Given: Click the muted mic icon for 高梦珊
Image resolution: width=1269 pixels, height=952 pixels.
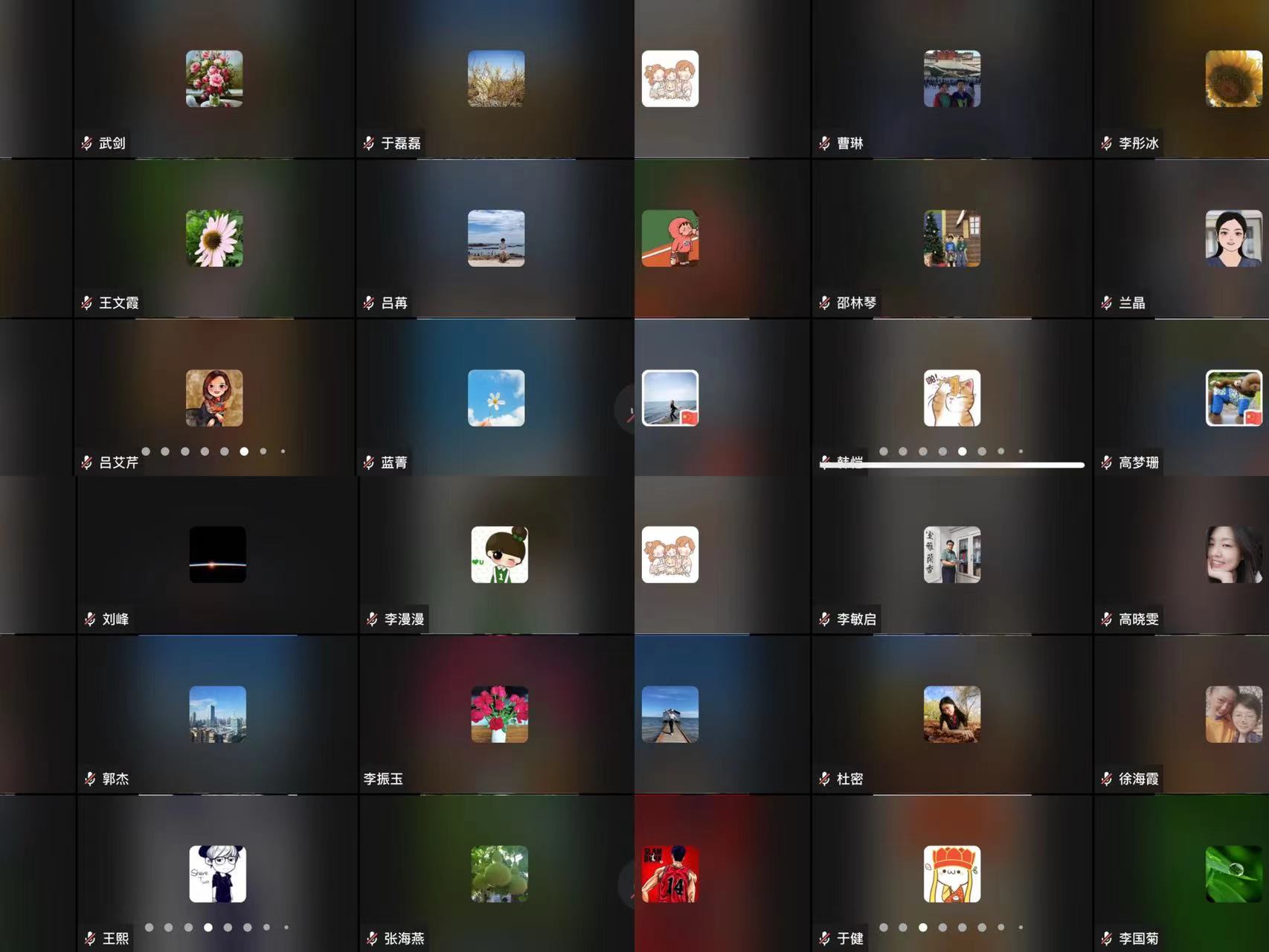Looking at the screenshot, I should pyautogui.click(x=1107, y=463).
